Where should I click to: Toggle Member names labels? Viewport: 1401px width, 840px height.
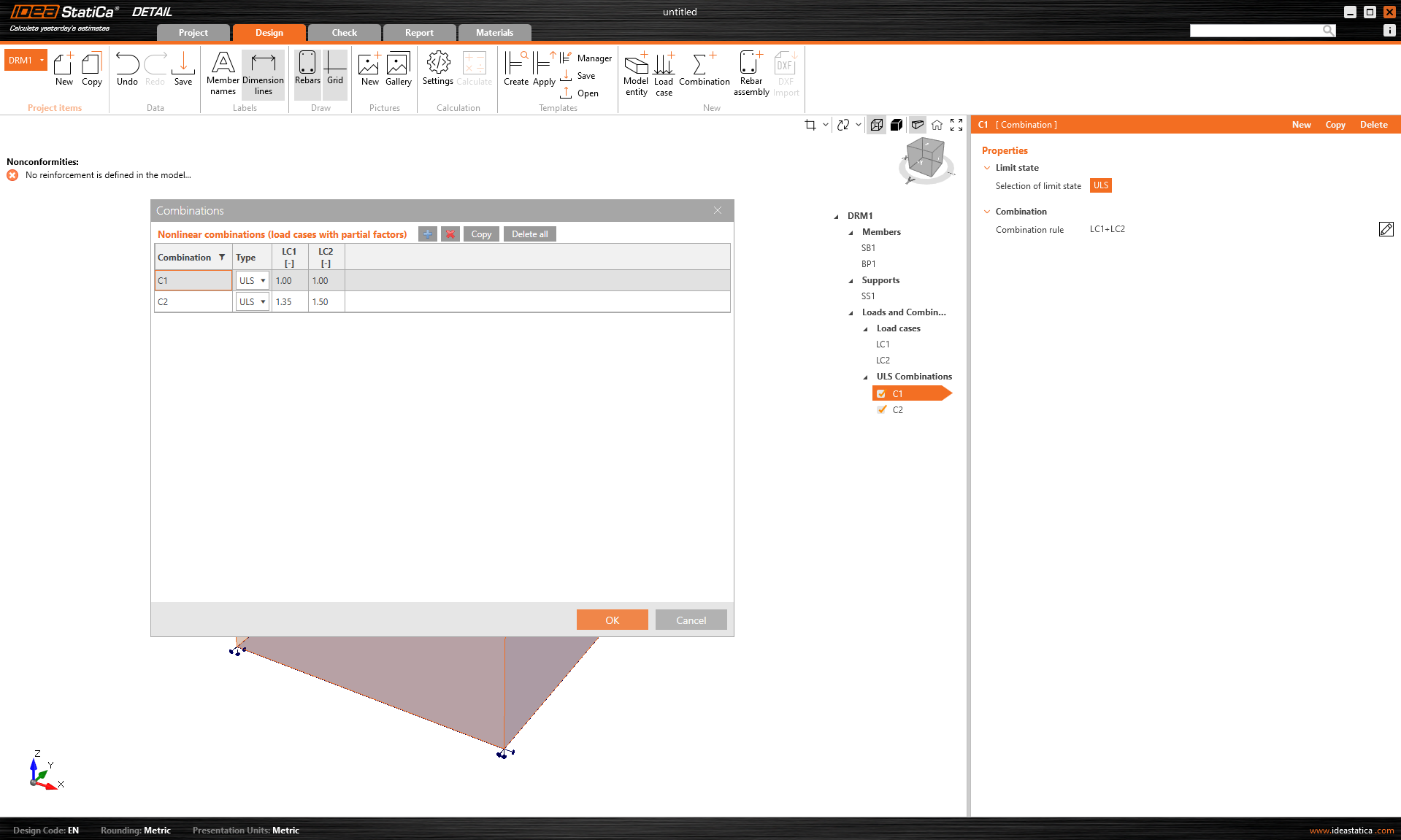(x=223, y=73)
